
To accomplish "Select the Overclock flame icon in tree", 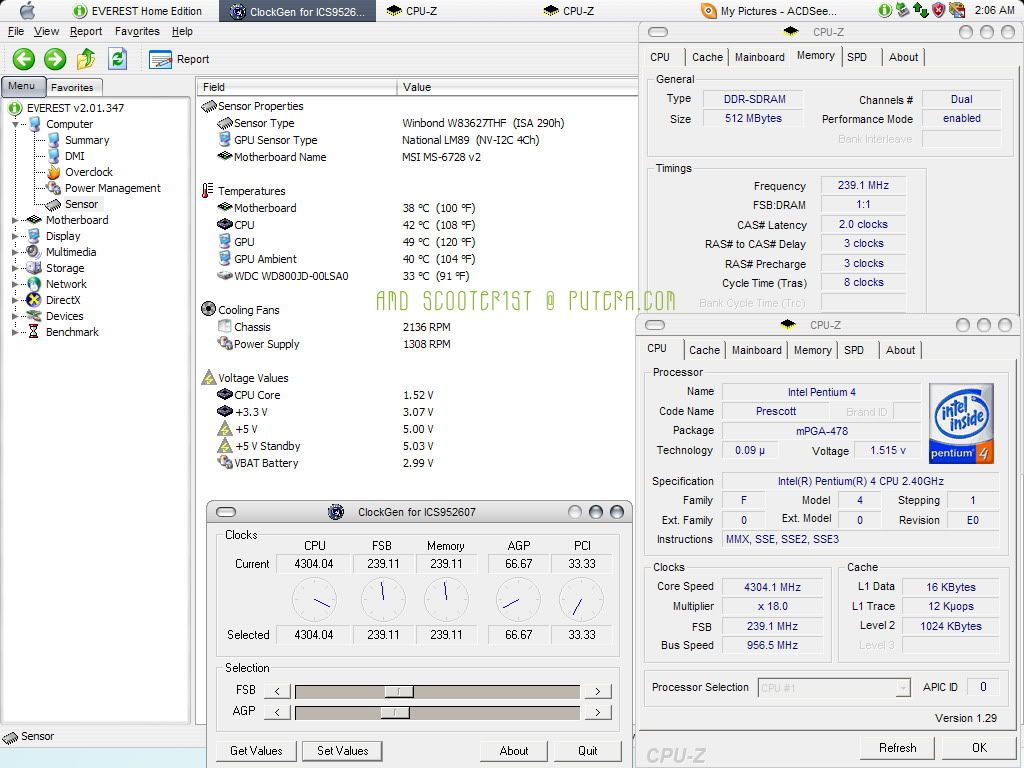I will (x=54, y=172).
